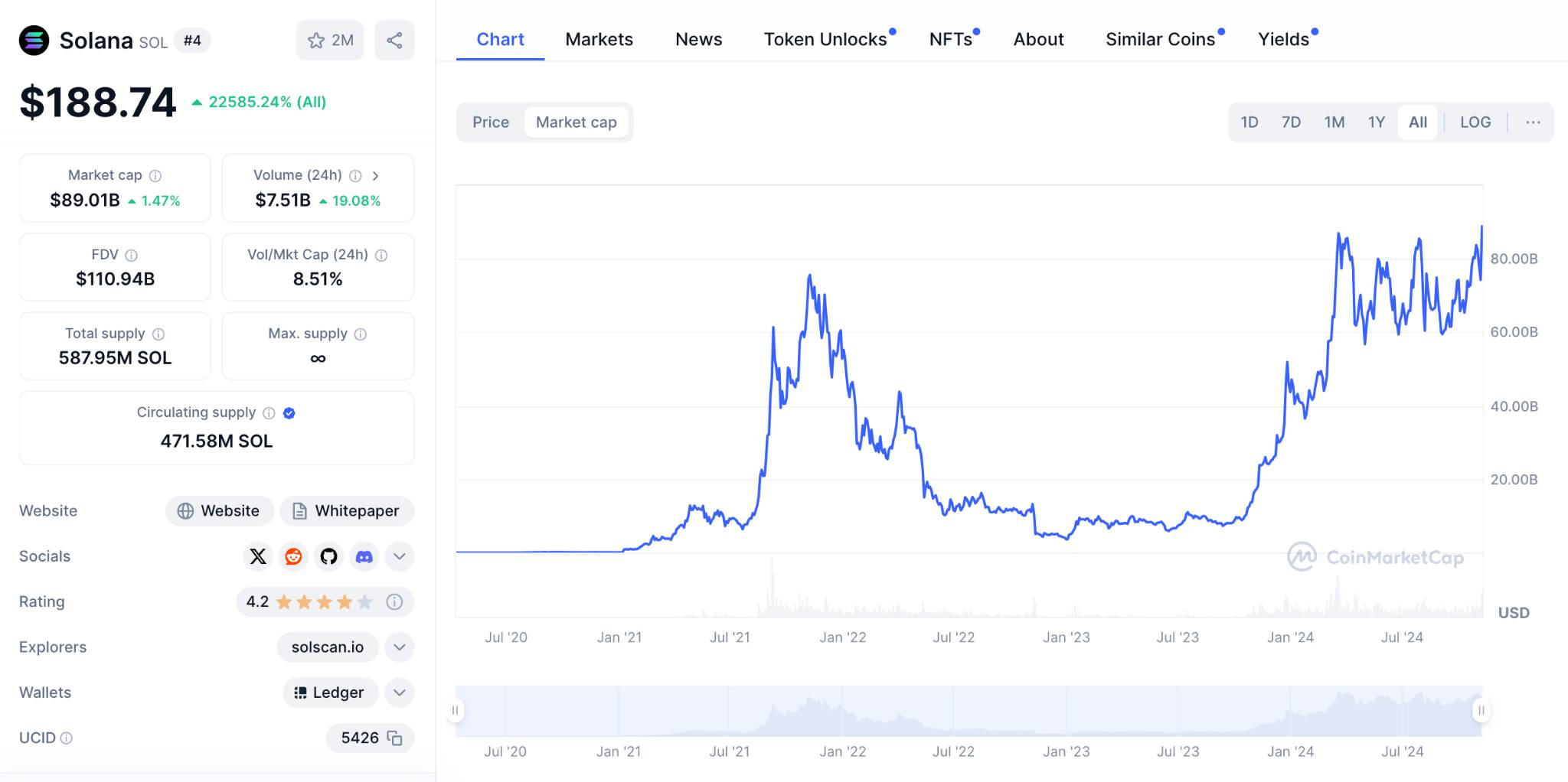Image resolution: width=1568 pixels, height=782 pixels.
Task: Click the Rating info icon
Action: [394, 602]
